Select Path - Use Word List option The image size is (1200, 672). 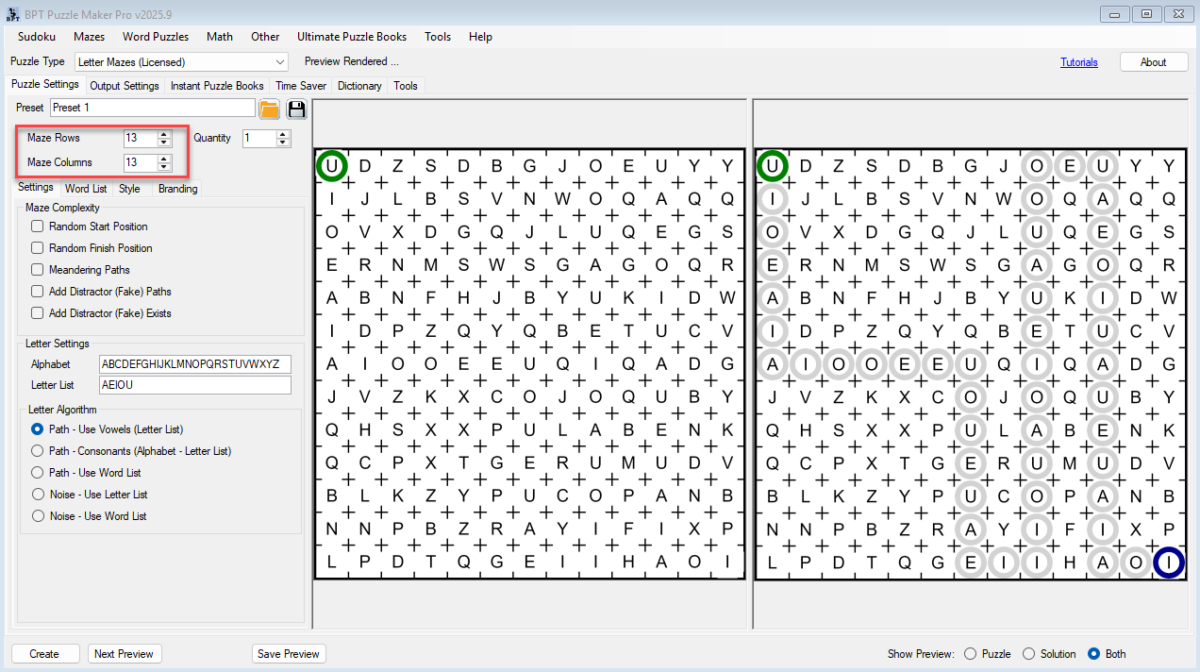[x=38, y=472]
